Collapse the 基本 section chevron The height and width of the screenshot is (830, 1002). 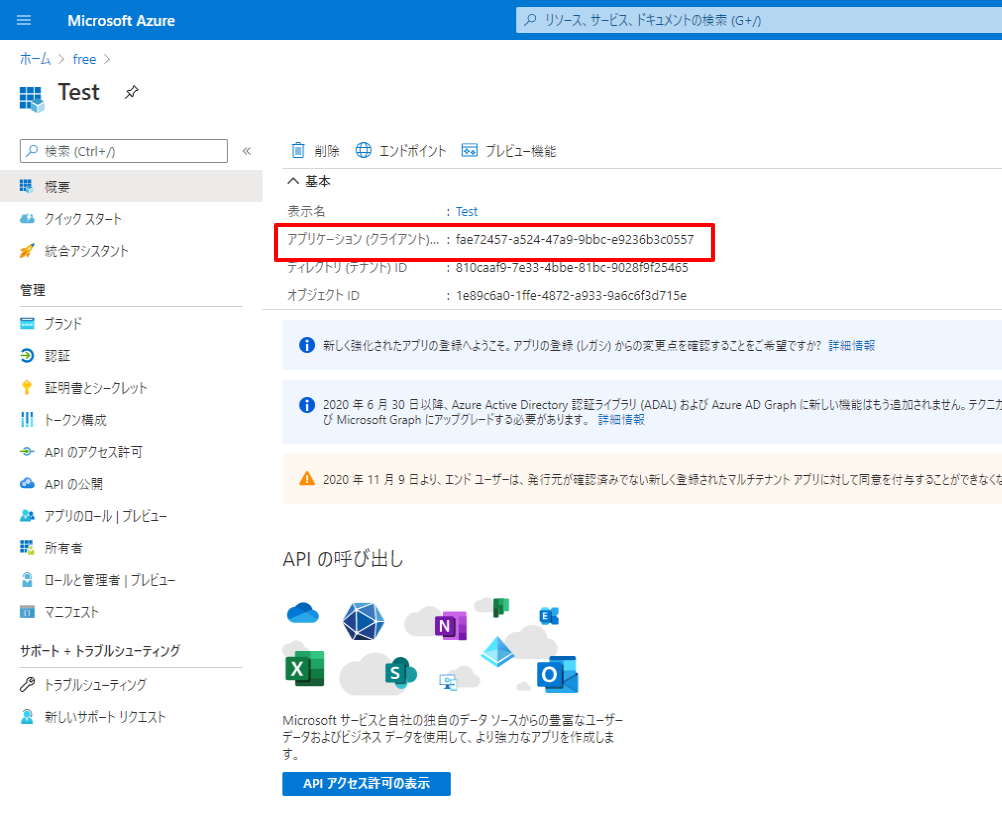tap(293, 181)
